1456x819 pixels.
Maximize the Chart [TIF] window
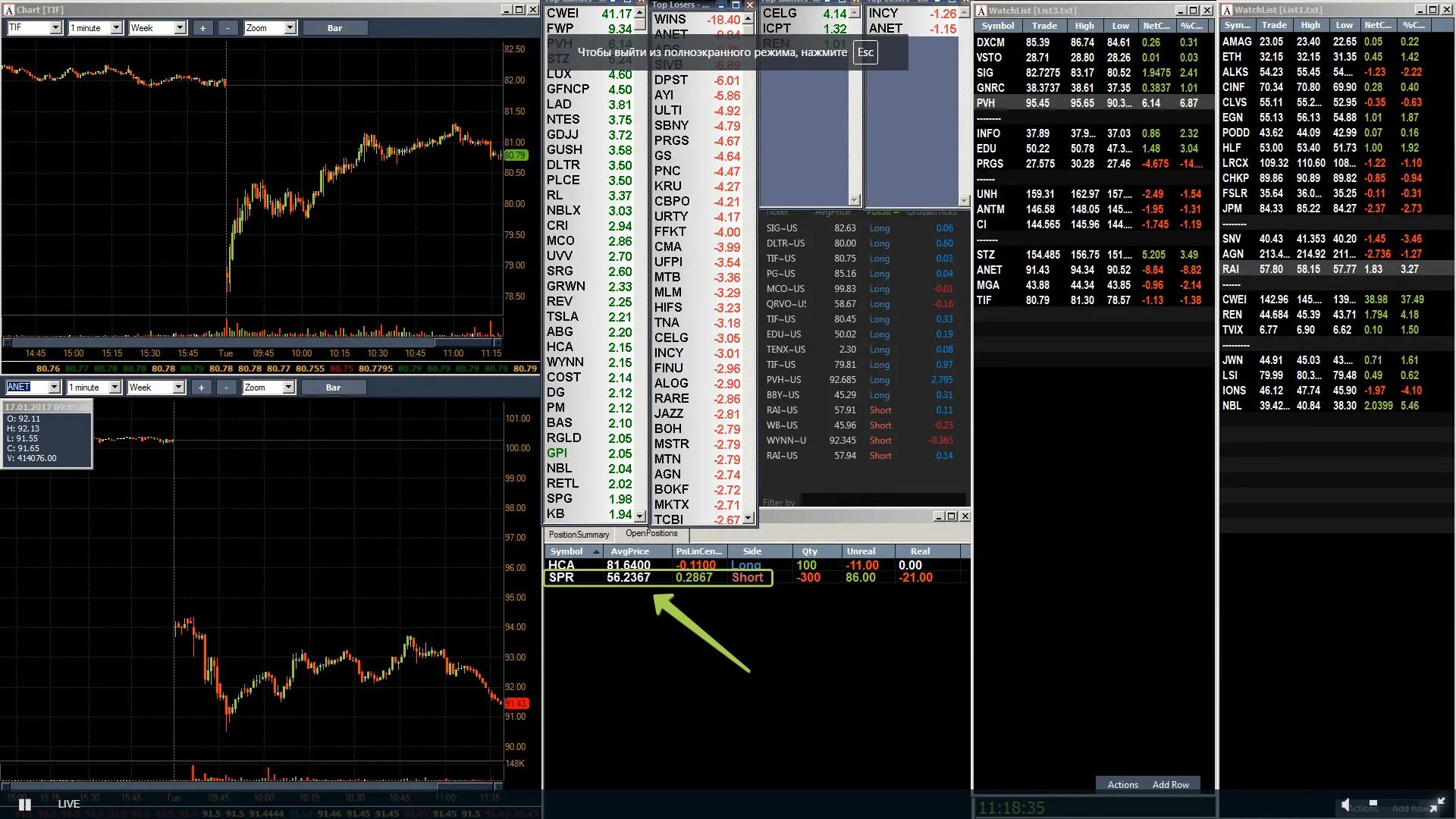[x=519, y=10]
